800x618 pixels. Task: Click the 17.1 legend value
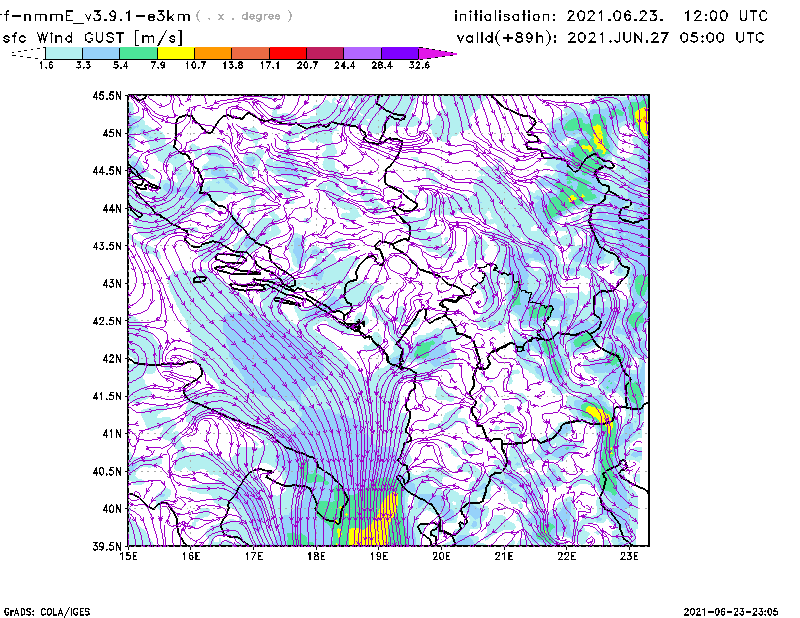pyautogui.click(x=270, y=65)
